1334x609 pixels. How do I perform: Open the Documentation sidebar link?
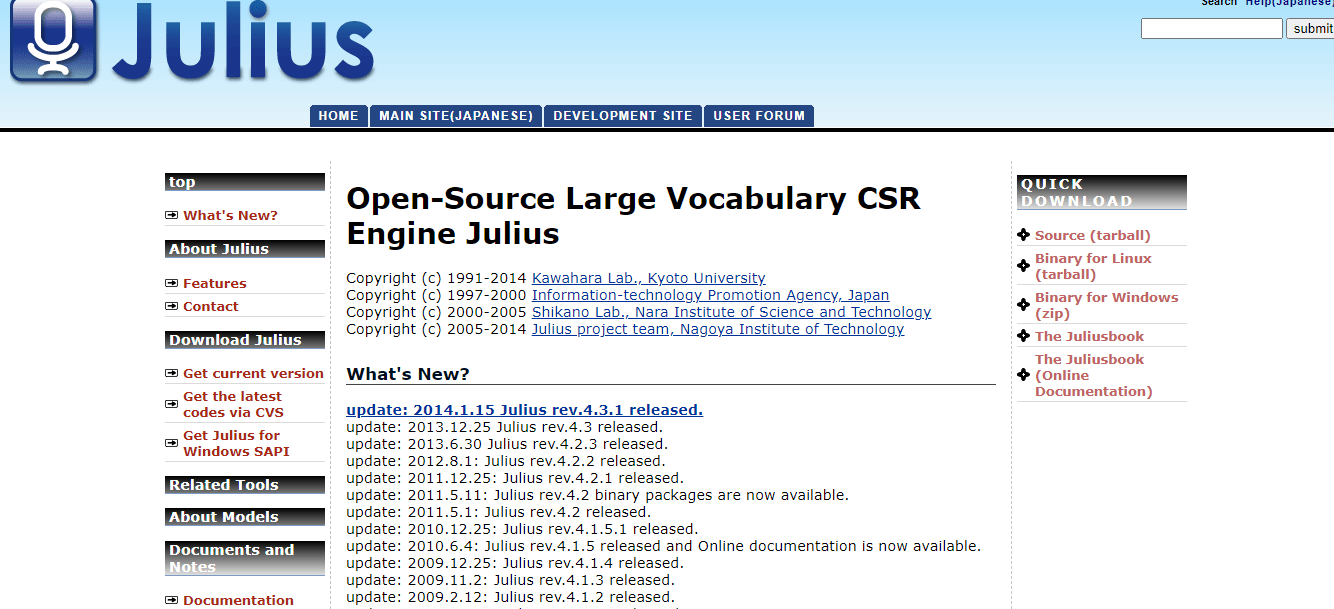238,600
